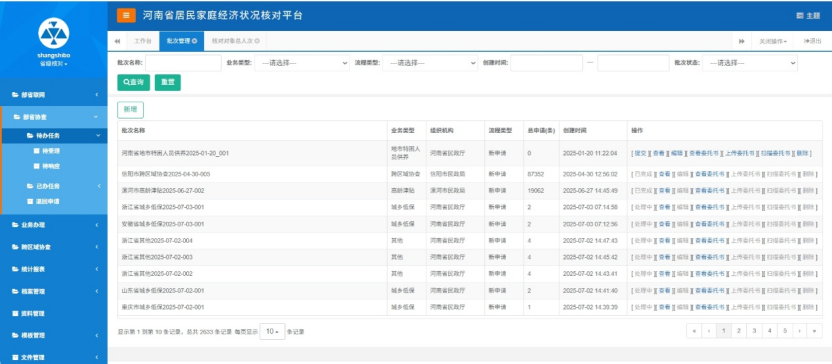Open the 省级核对 user role dropdown

[54, 64]
